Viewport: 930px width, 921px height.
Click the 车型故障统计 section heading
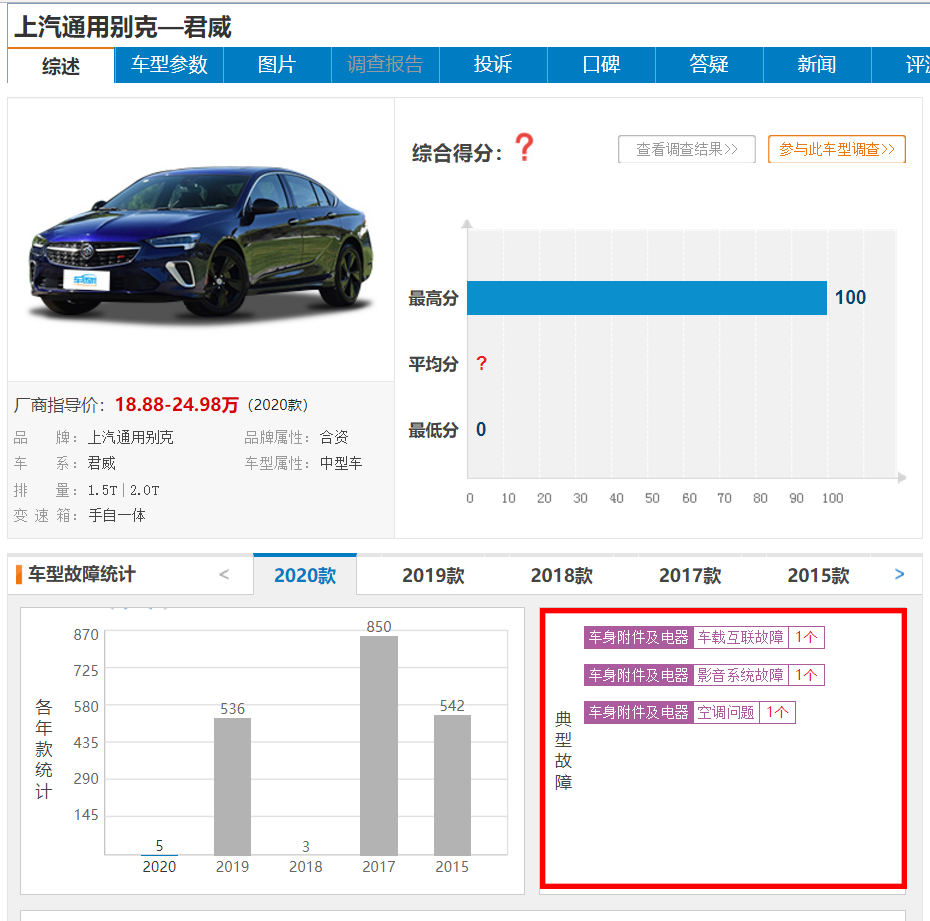tap(82, 574)
